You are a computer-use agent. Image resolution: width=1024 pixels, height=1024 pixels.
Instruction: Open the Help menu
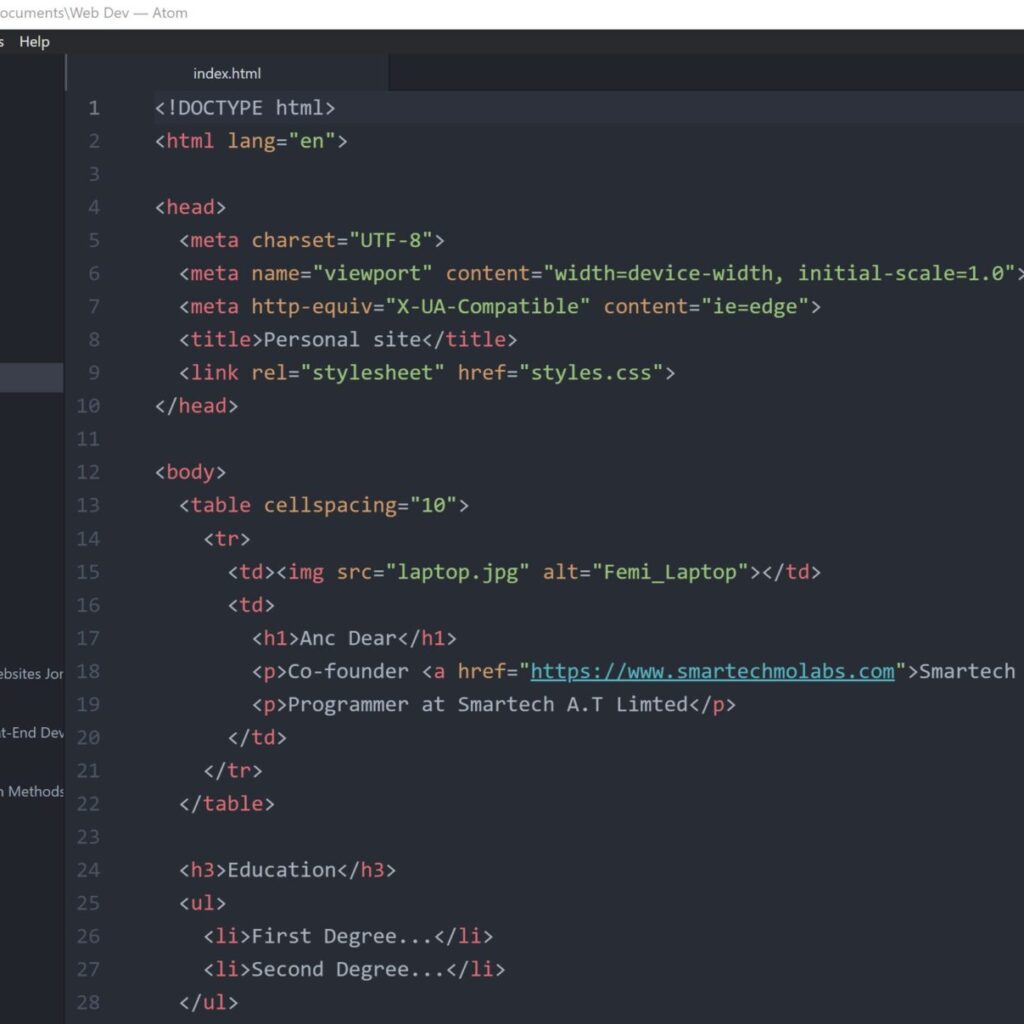coord(34,42)
